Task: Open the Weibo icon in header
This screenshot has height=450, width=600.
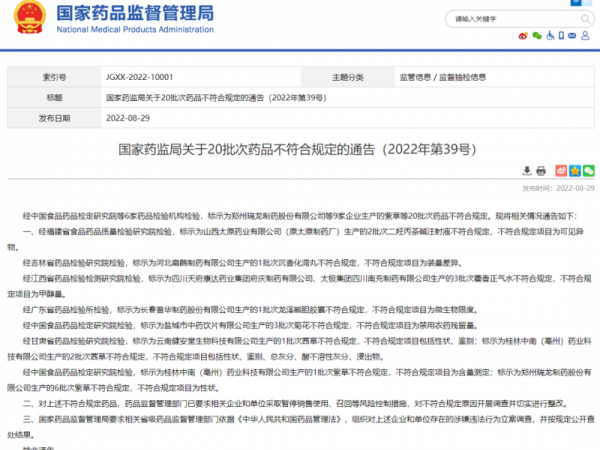Action: coord(521,35)
